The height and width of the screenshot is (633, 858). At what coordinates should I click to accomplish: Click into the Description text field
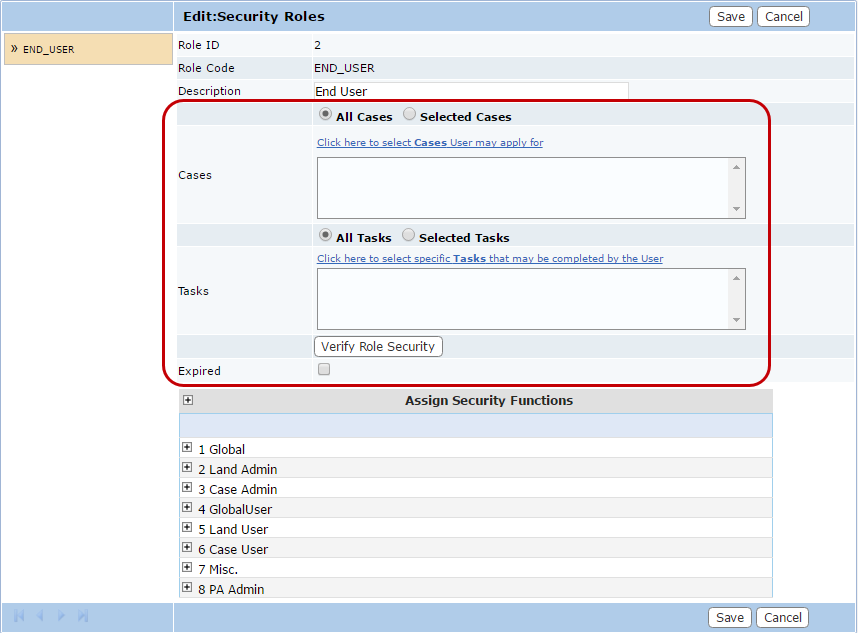[470, 91]
